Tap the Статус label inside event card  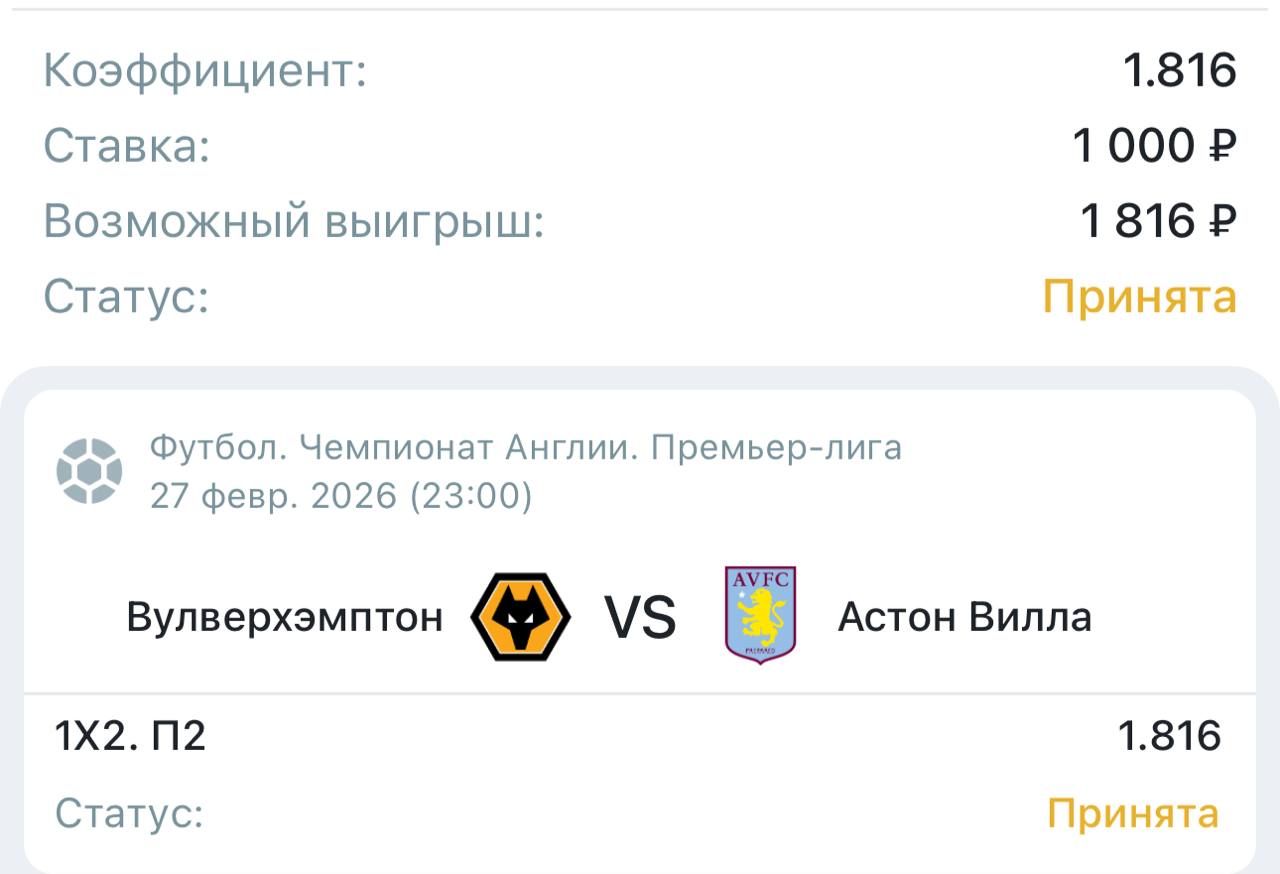click(x=129, y=813)
